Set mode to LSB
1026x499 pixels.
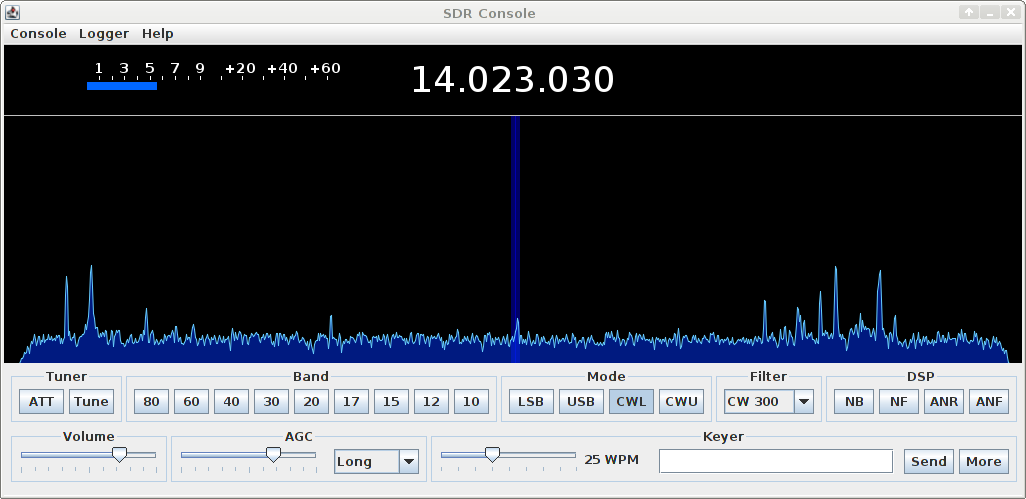pyautogui.click(x=531, y=402)
